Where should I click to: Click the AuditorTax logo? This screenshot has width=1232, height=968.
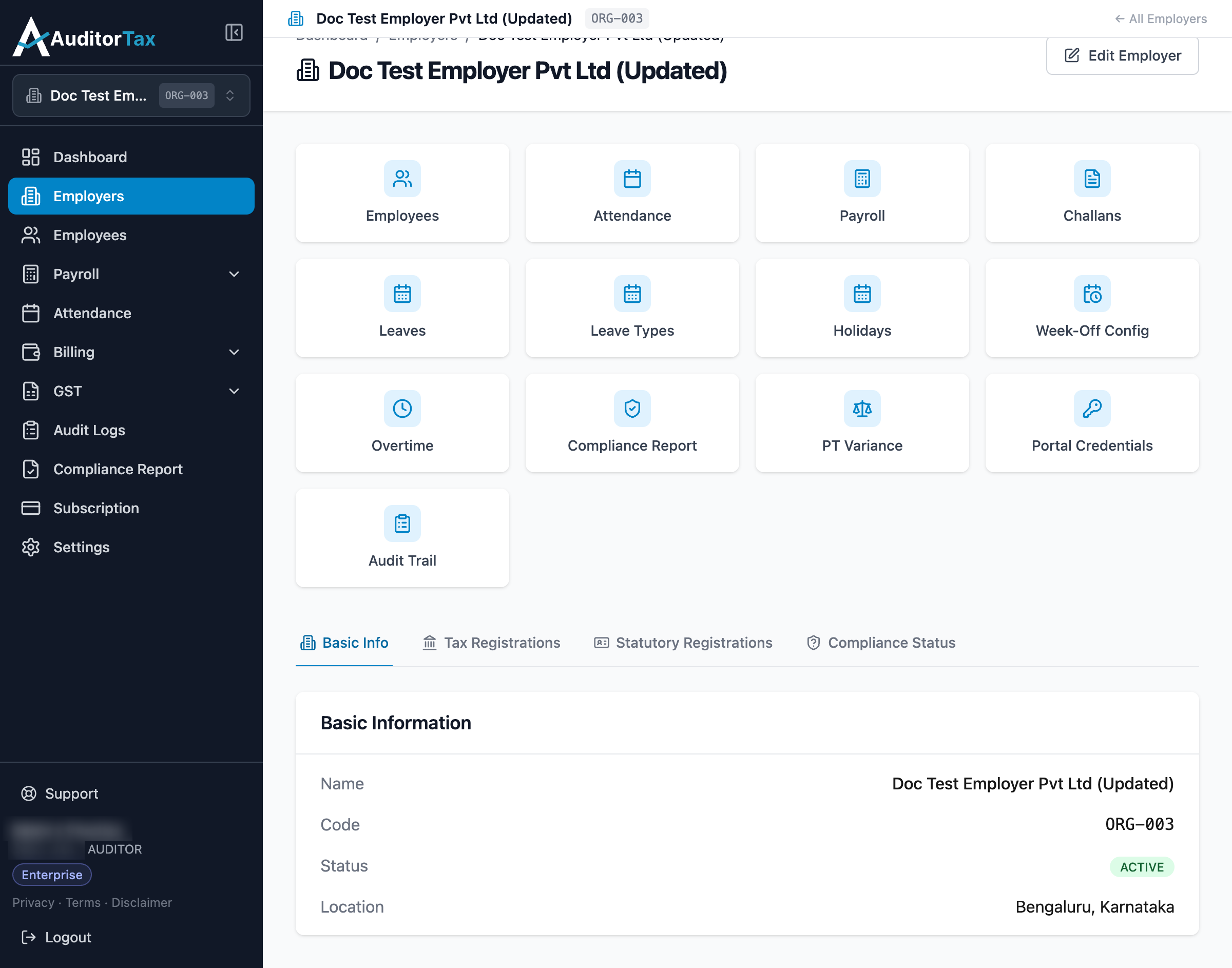coord(84,37)
